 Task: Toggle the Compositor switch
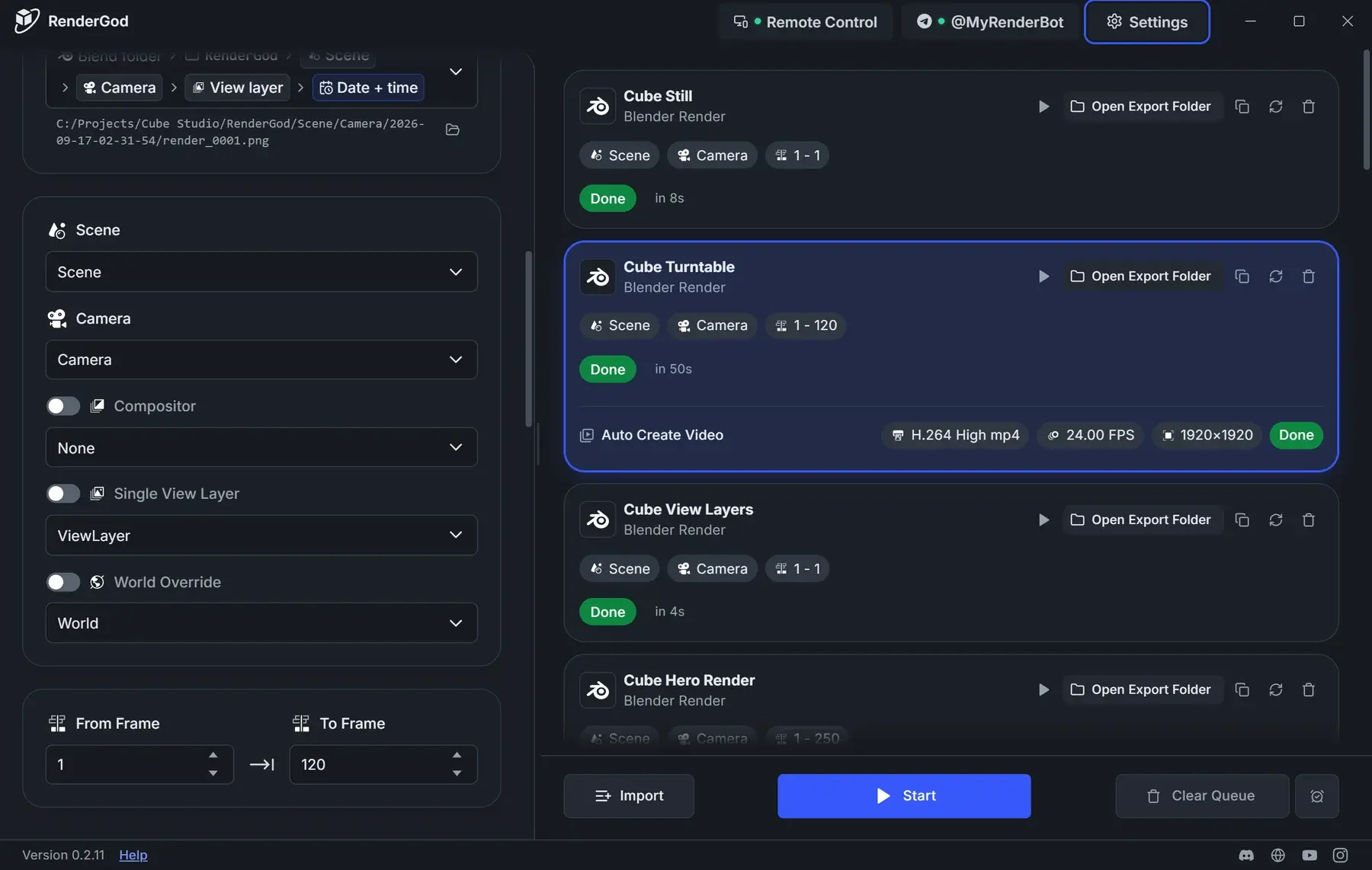pos(63,406)
